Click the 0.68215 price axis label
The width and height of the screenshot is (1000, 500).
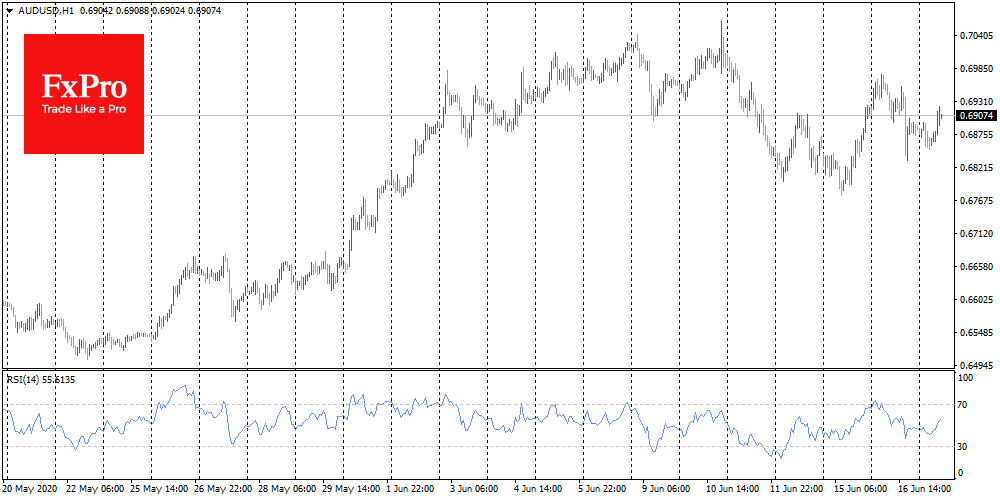pyautogui.click(x=976, y=168)
